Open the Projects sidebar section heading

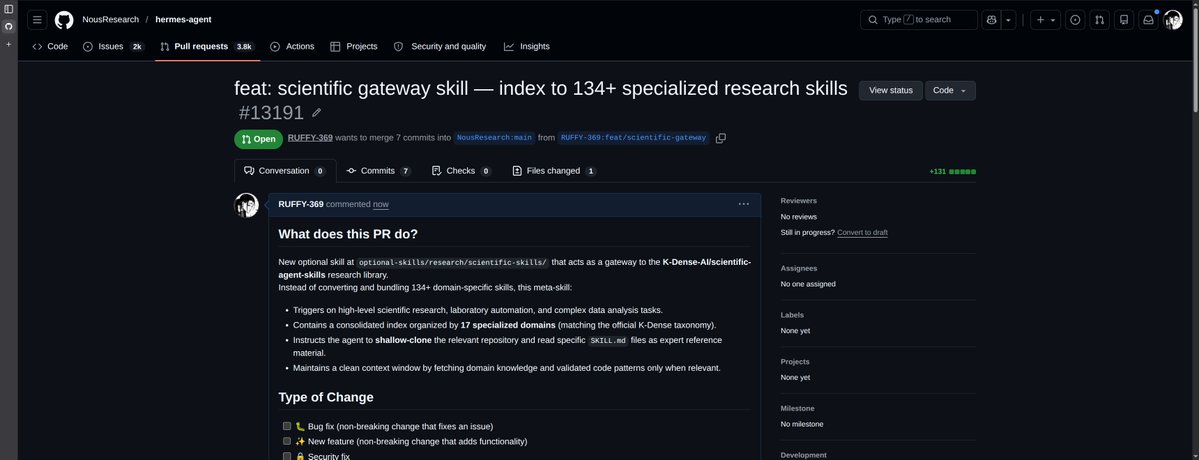click(794, 361)
